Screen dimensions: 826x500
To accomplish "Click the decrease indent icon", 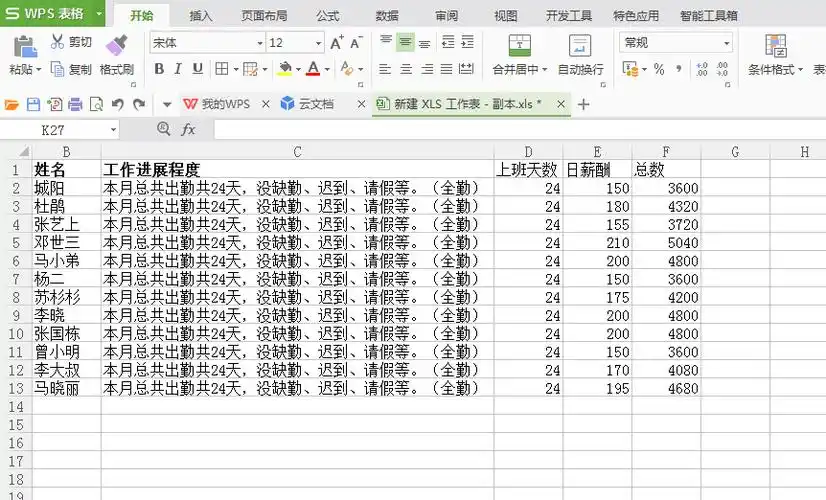I will click(448, 42).
